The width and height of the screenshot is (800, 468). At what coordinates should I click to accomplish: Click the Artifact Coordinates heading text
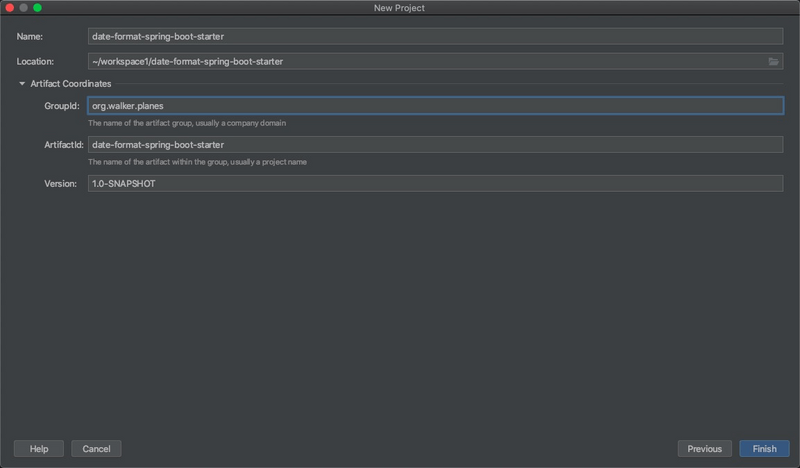[72, 84]
